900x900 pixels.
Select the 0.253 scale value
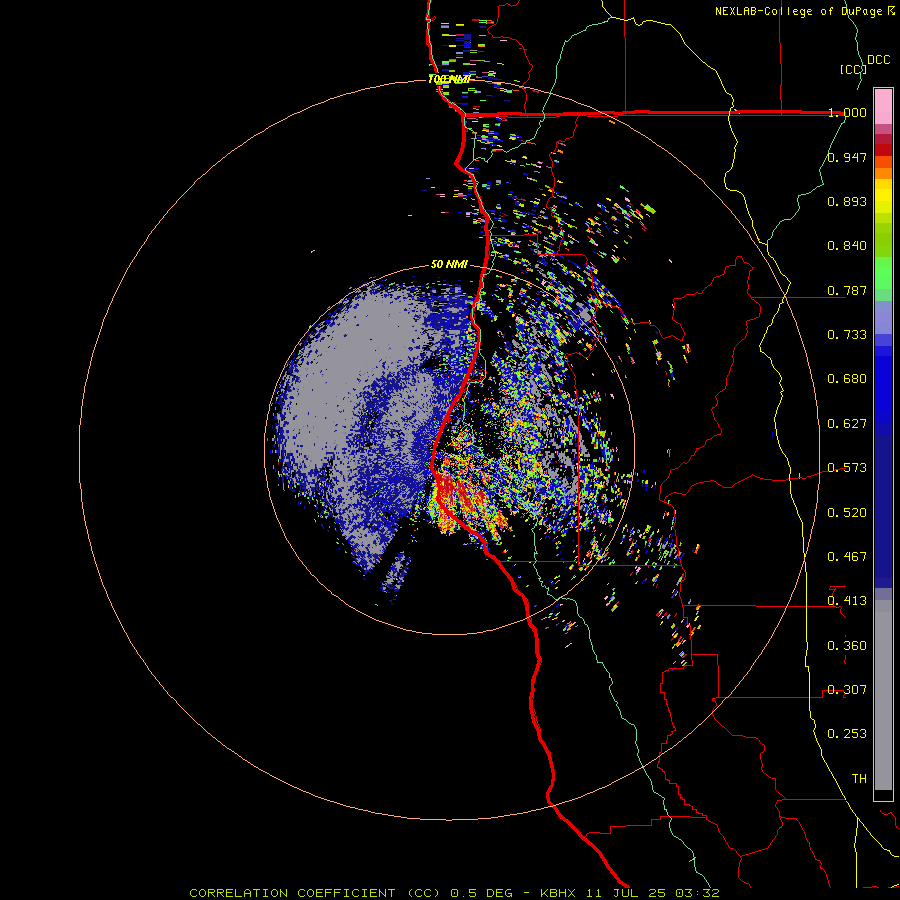pyautogui.click(x=847, y=734)
